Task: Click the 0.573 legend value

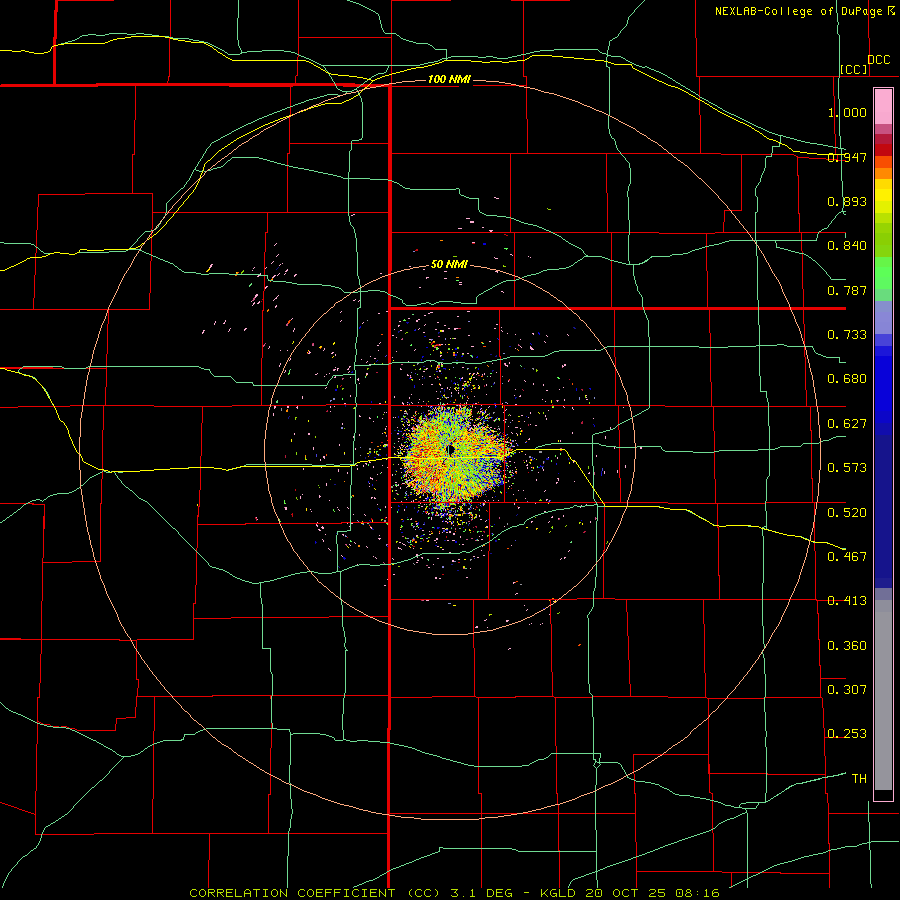Action: coord(847,468)
